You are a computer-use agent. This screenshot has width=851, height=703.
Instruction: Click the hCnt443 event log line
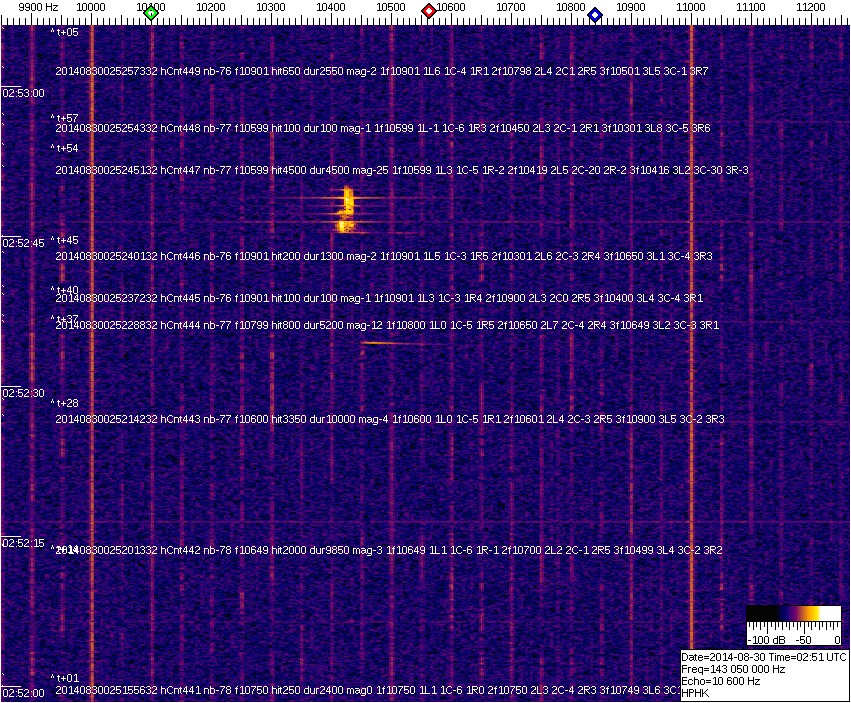click(x=390, y=419)
